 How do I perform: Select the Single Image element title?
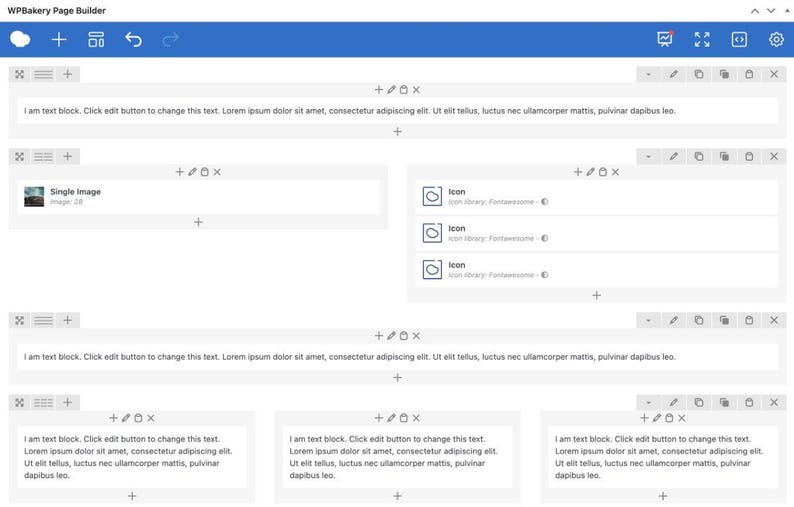coord(75,192)
